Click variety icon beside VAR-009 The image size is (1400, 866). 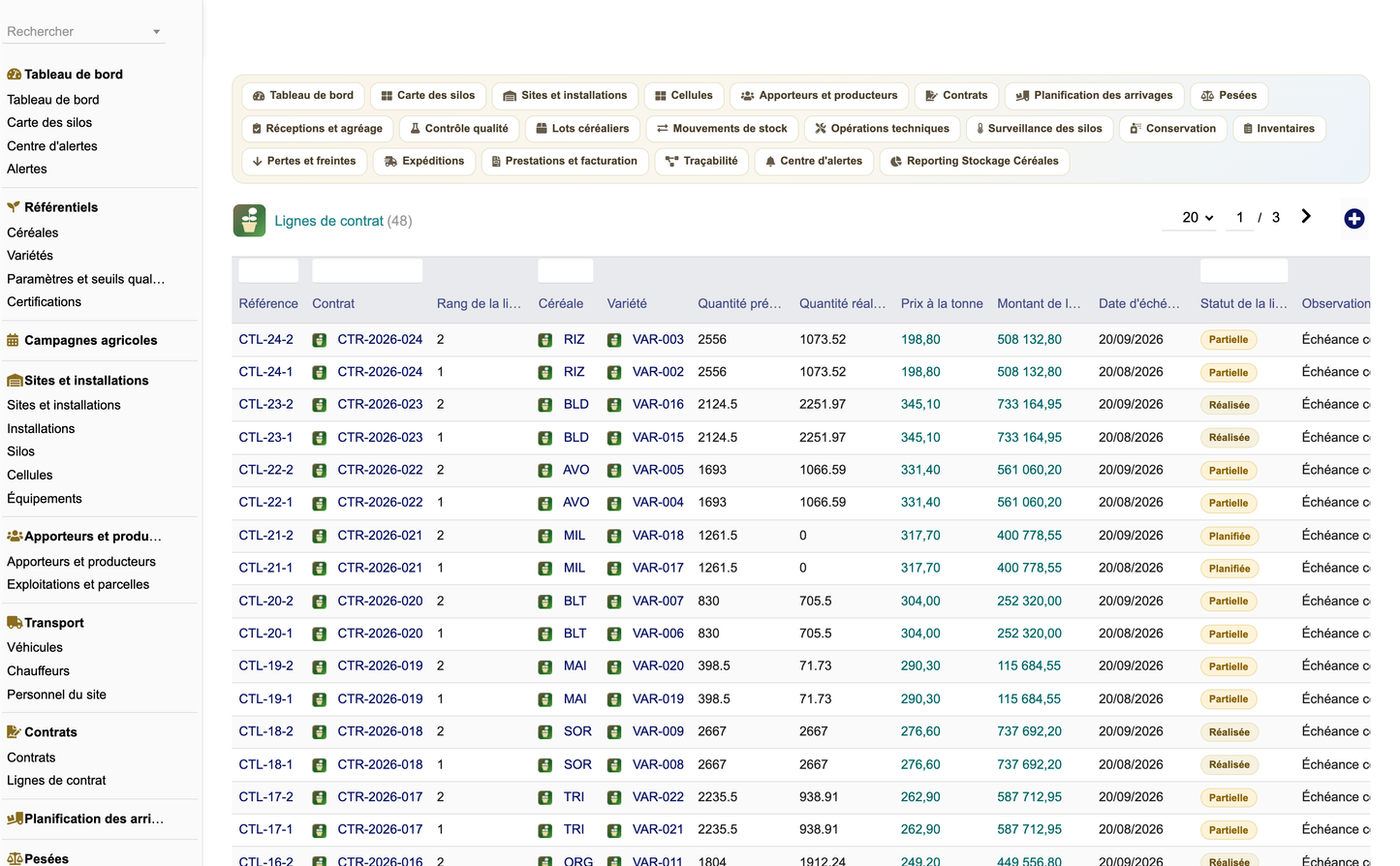[614, 732]
